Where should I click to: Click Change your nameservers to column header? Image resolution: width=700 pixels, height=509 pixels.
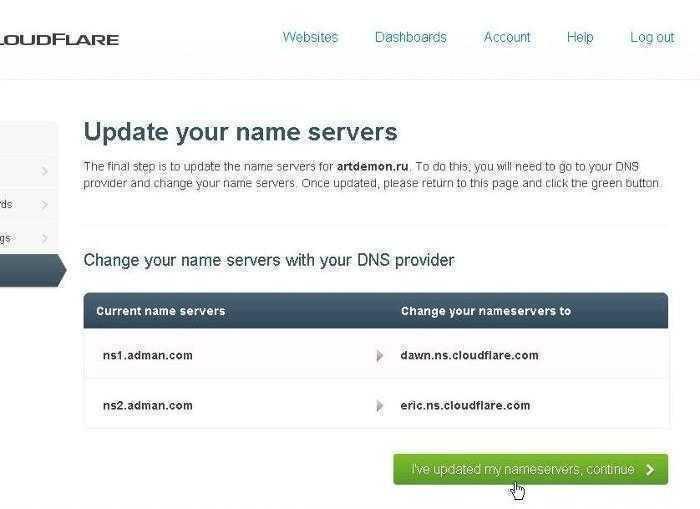(486, 311)
